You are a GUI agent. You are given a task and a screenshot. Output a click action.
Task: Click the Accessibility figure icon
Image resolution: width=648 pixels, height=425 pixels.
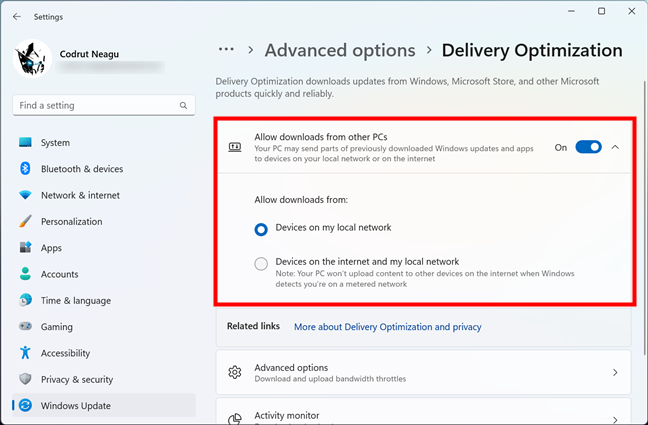pos(25,353)
